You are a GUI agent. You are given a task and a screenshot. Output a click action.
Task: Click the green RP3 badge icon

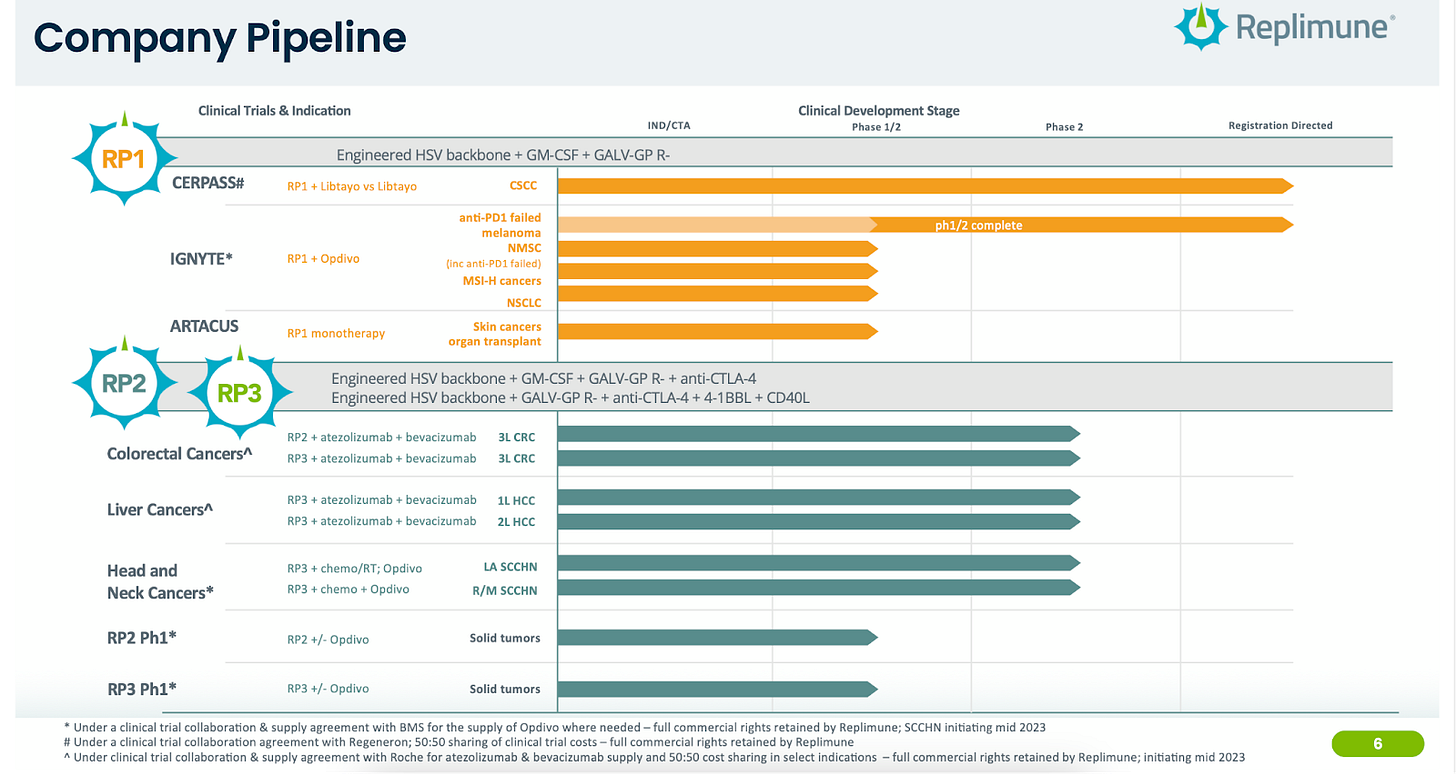coord(239,393)
